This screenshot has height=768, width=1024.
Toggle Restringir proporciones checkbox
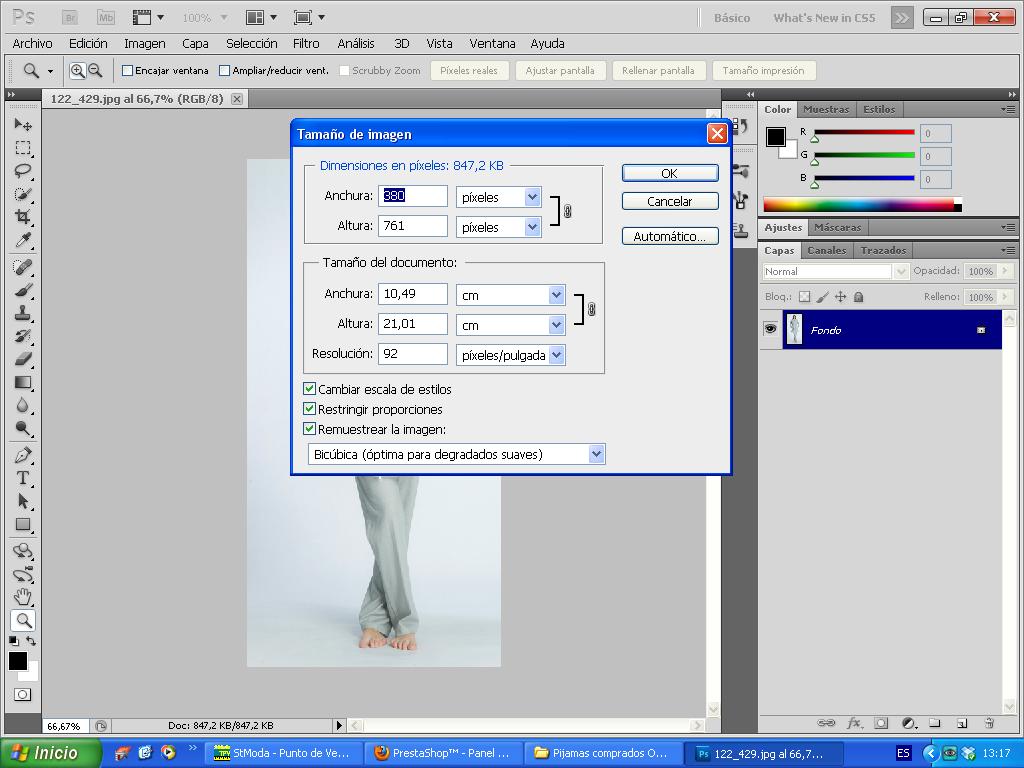310,409
